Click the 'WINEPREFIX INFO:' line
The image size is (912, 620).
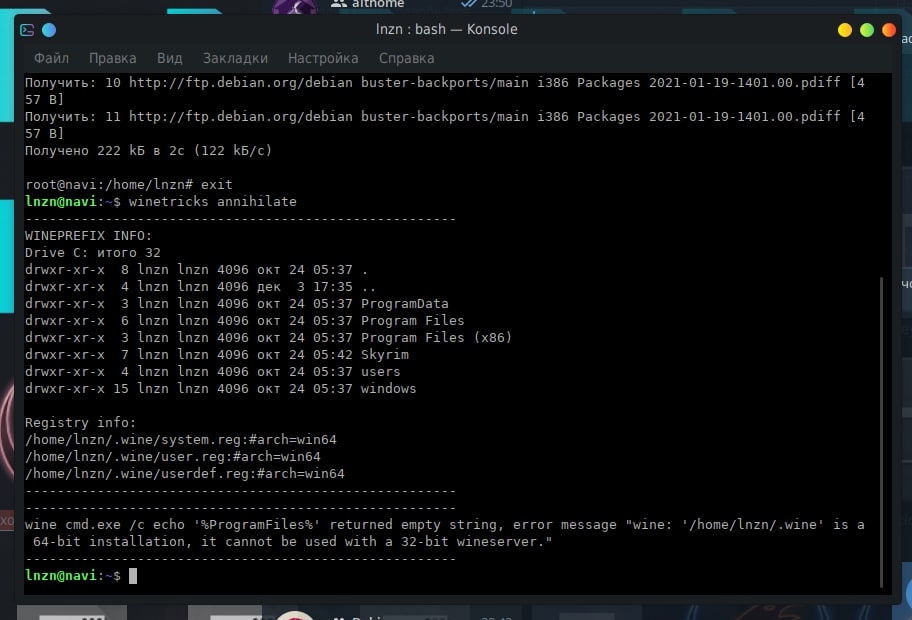[x=88, y=236]
